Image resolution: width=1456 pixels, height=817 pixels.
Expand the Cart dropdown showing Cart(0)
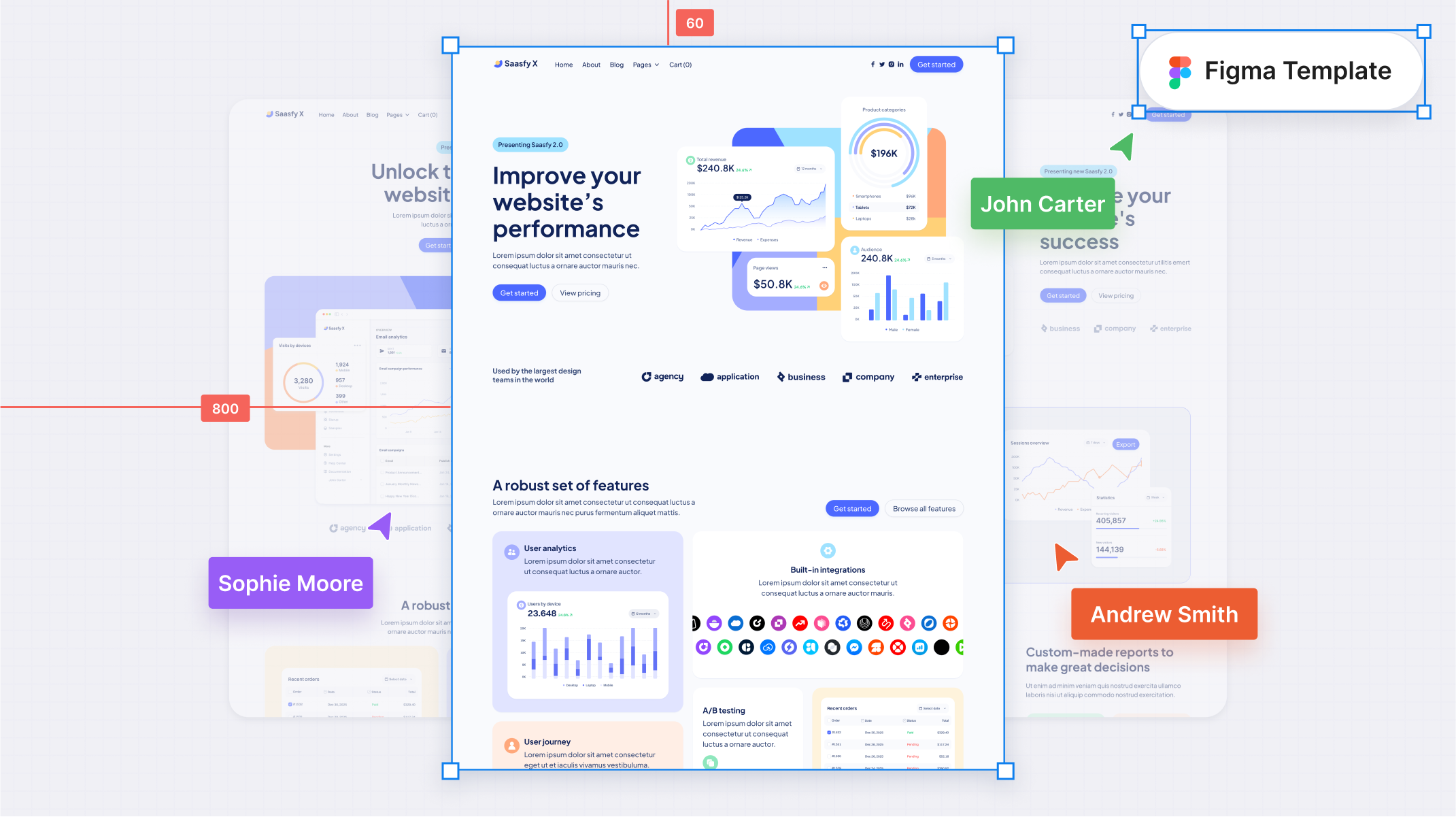[x=680, y=64]
